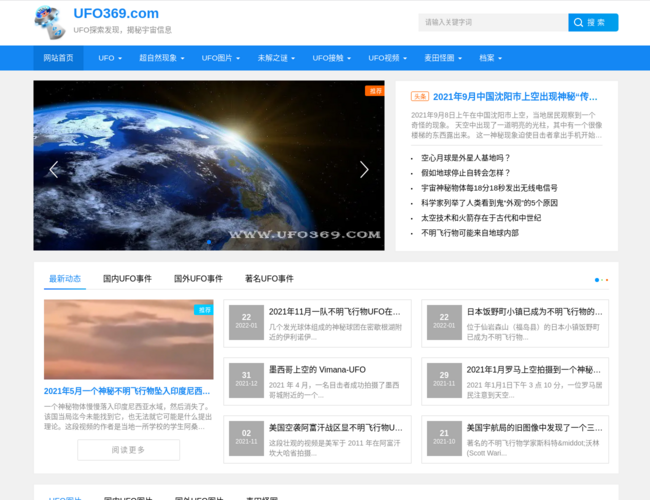Open 不明飞行物可能来自地球内部 article

pyautogui.click(x=470, y=233)
